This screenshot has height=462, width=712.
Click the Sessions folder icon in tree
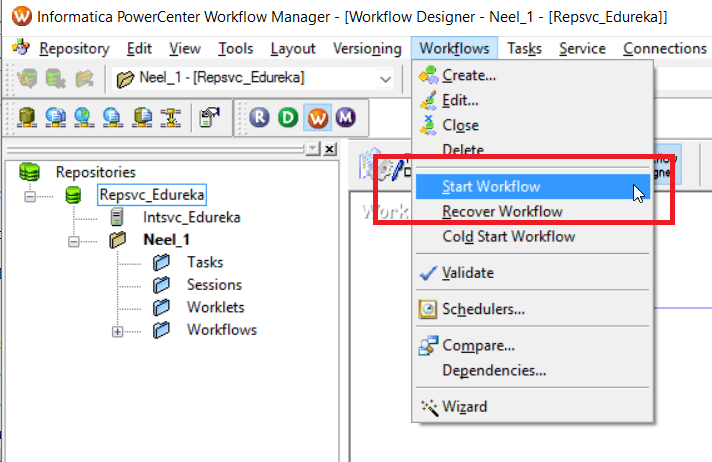[x=161, y=285]
